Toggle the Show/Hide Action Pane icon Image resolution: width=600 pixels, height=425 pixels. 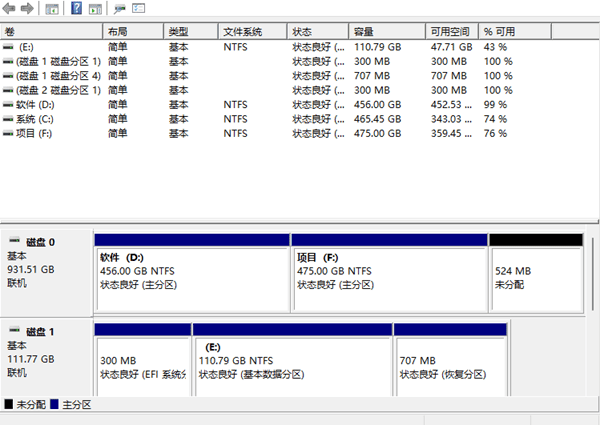pyautogui.click(x=95, y=8)
